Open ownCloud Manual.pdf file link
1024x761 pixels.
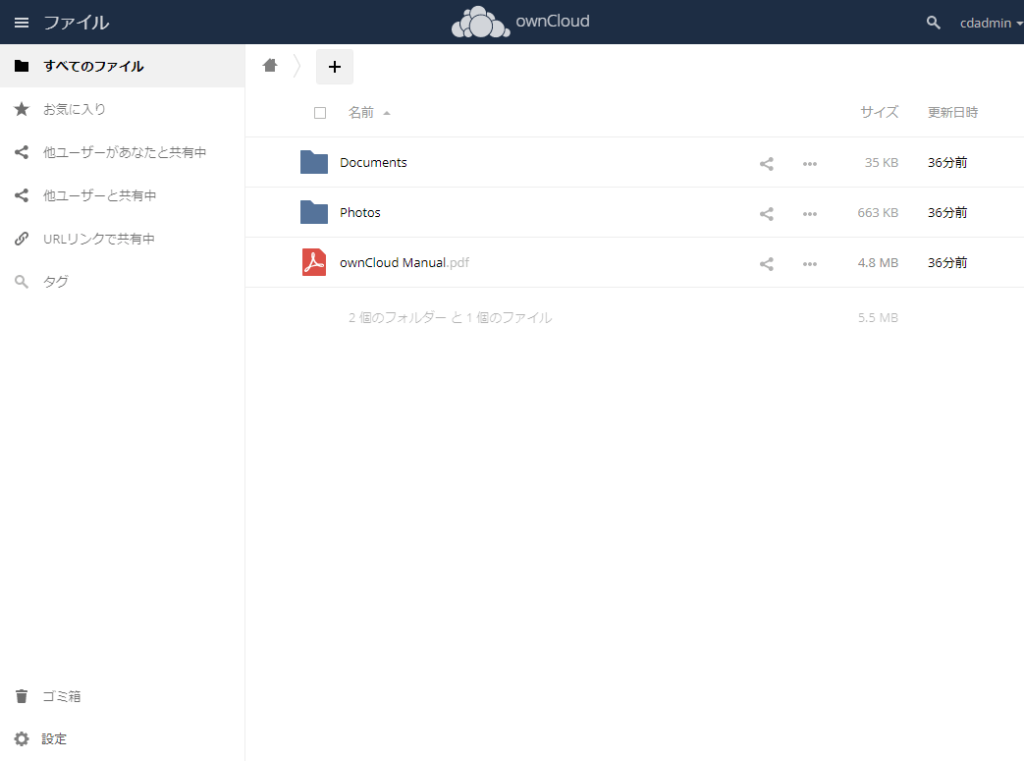[404, 263]
